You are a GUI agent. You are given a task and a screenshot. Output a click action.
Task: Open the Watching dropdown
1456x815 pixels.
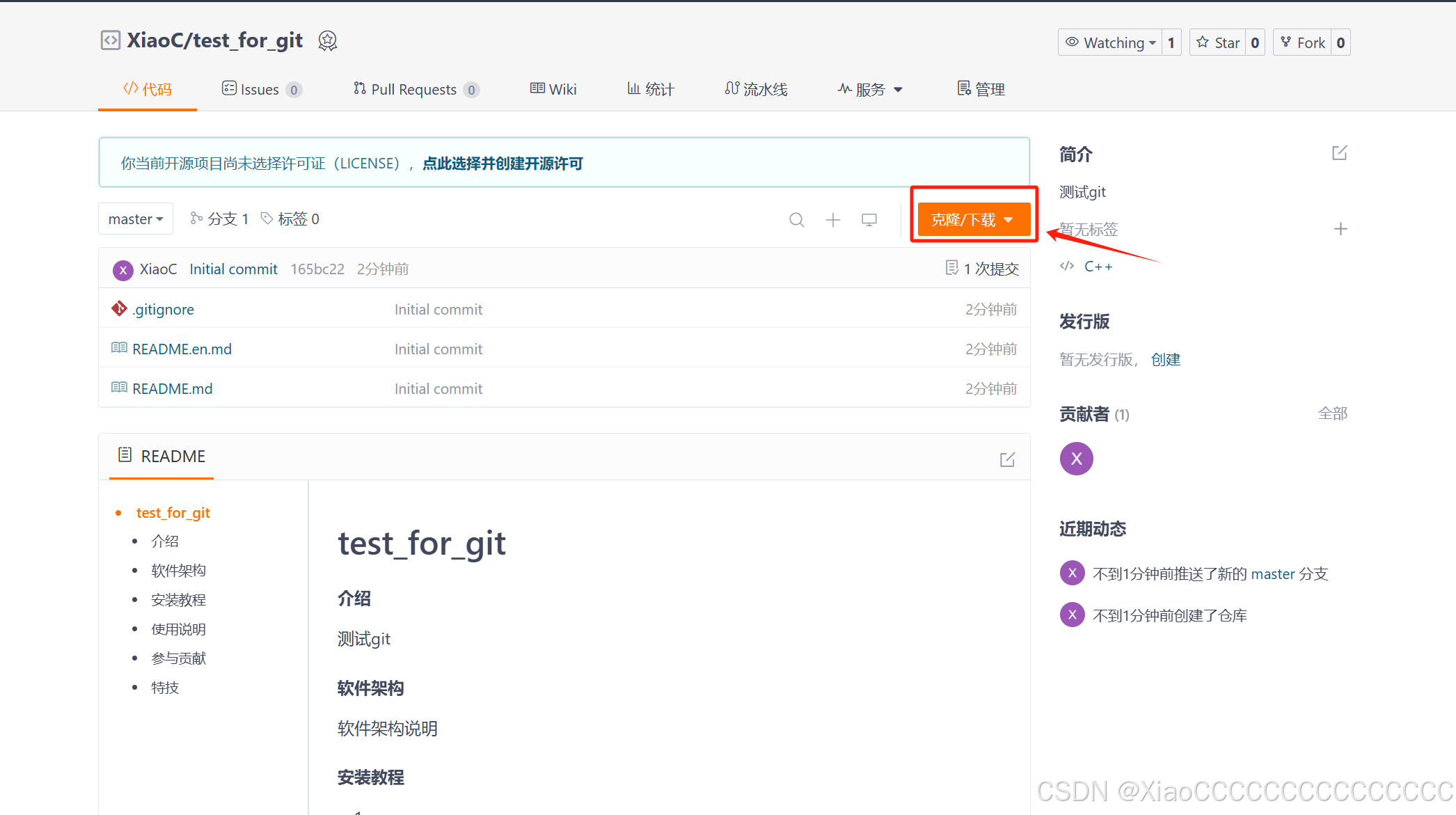pos(1110,42)
